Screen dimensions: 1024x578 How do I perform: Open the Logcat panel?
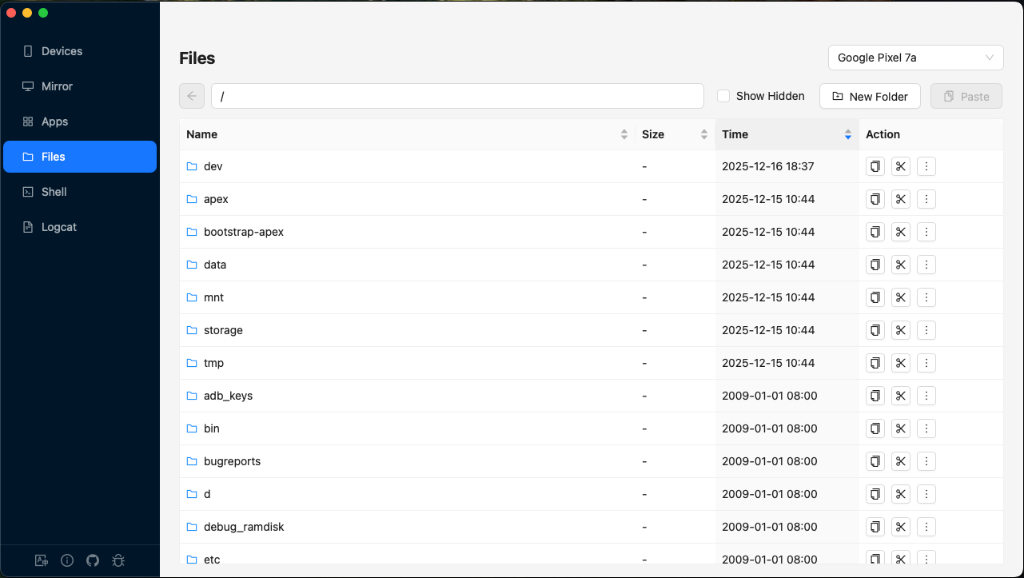(80, 227)
